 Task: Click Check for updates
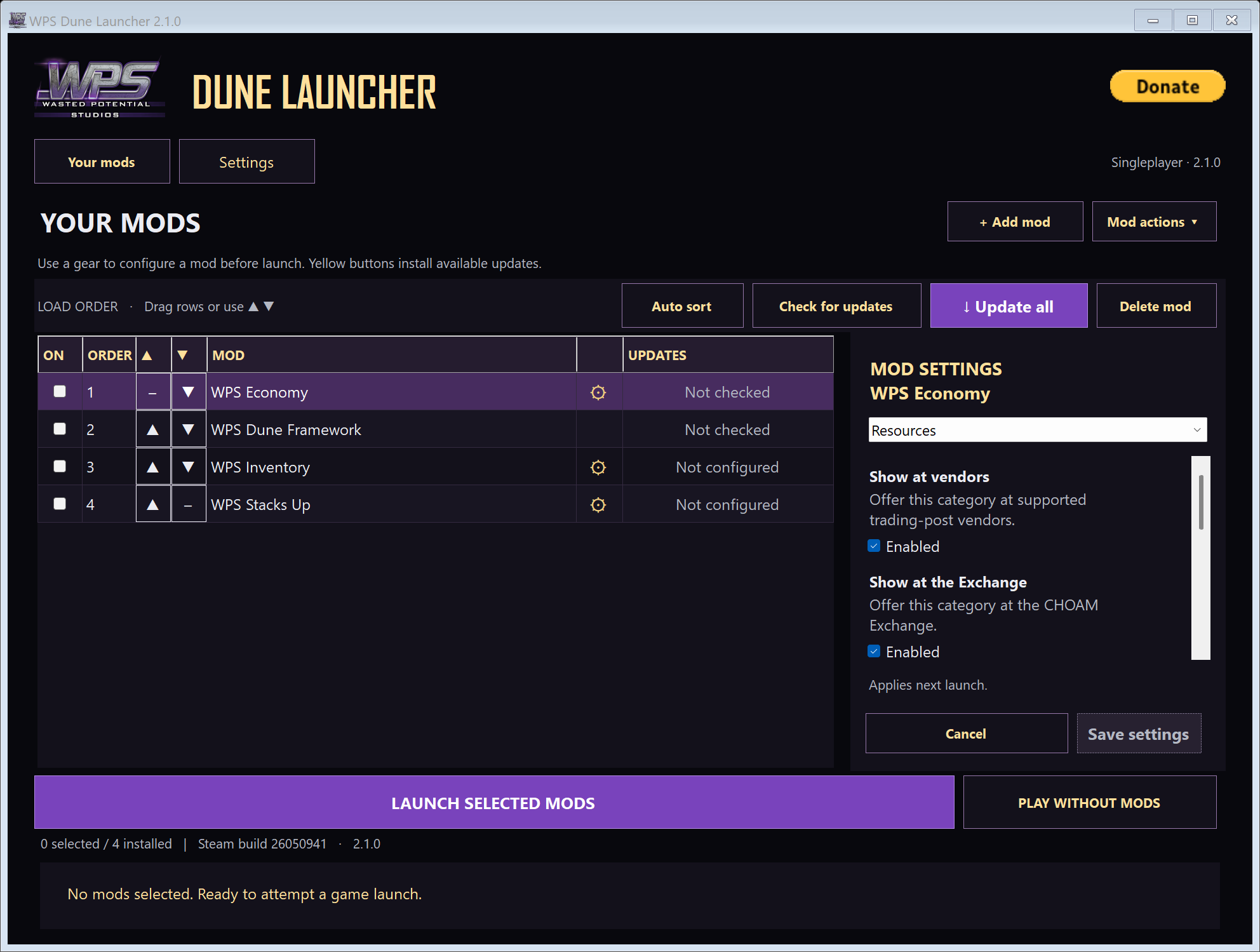(836, 306)
